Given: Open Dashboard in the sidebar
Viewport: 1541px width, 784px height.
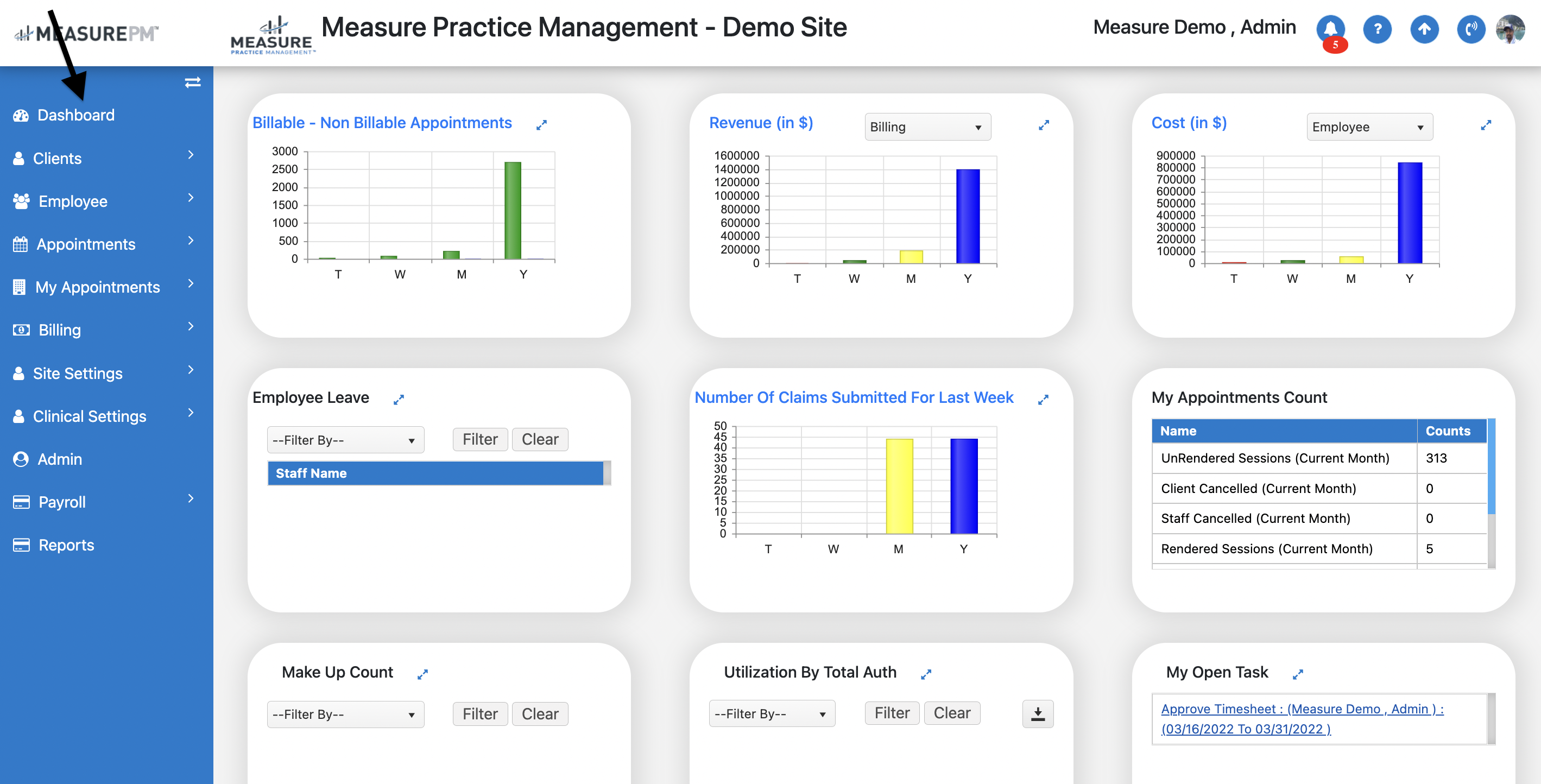Looking at the screenshot, I should [75, 115].
